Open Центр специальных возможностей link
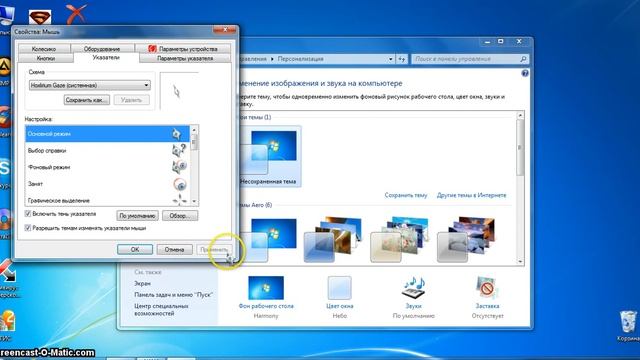Viewport: 640px width, 360px height. coord(161,309)
